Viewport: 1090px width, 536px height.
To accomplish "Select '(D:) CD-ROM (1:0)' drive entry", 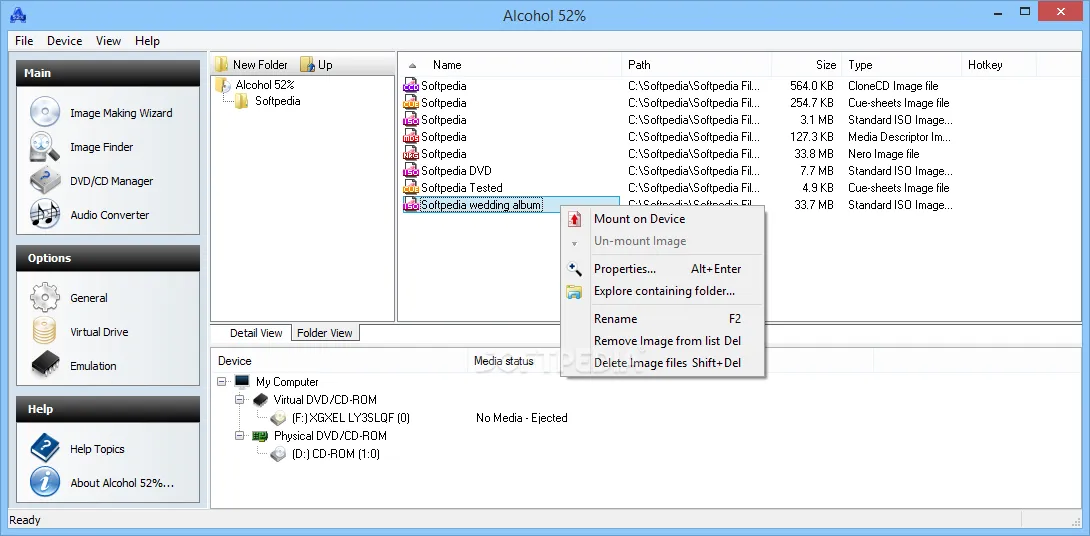I will [x=336, y=455].
